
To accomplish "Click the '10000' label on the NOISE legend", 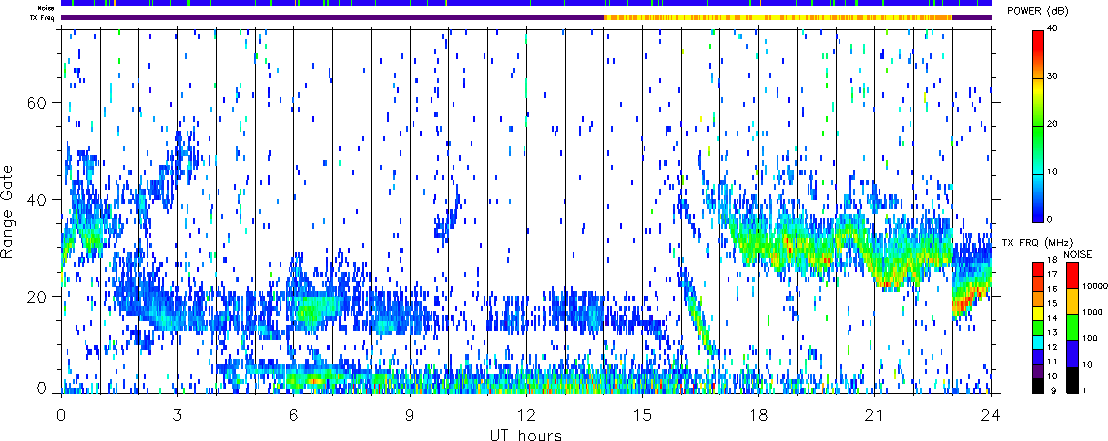I will coord(1095,286).
